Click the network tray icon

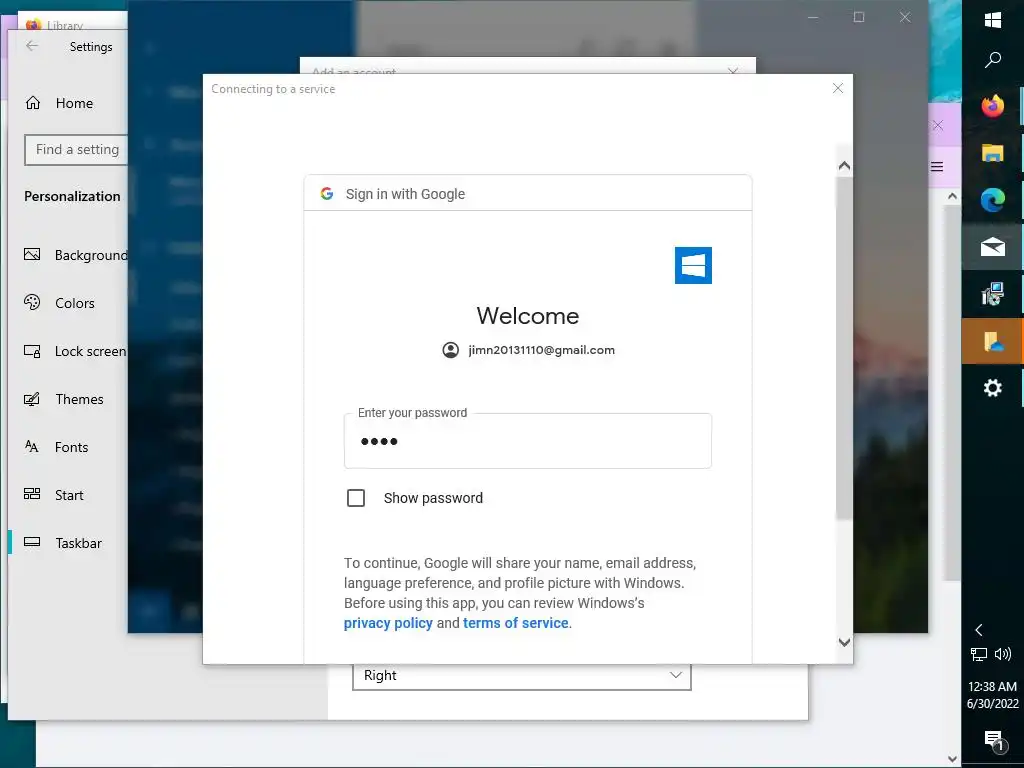(978, 654)
